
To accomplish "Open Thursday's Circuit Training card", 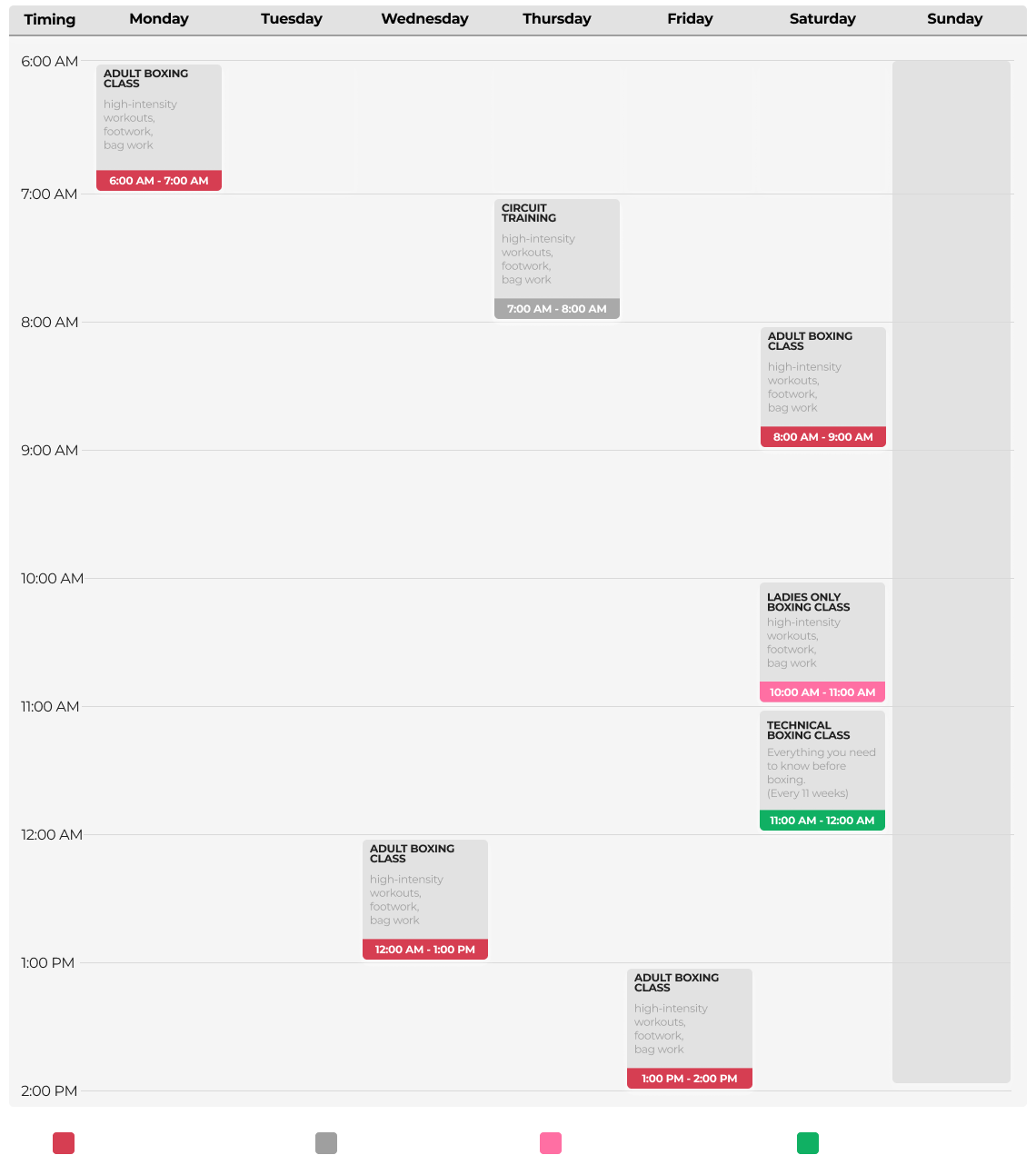I will coord(557,259).
